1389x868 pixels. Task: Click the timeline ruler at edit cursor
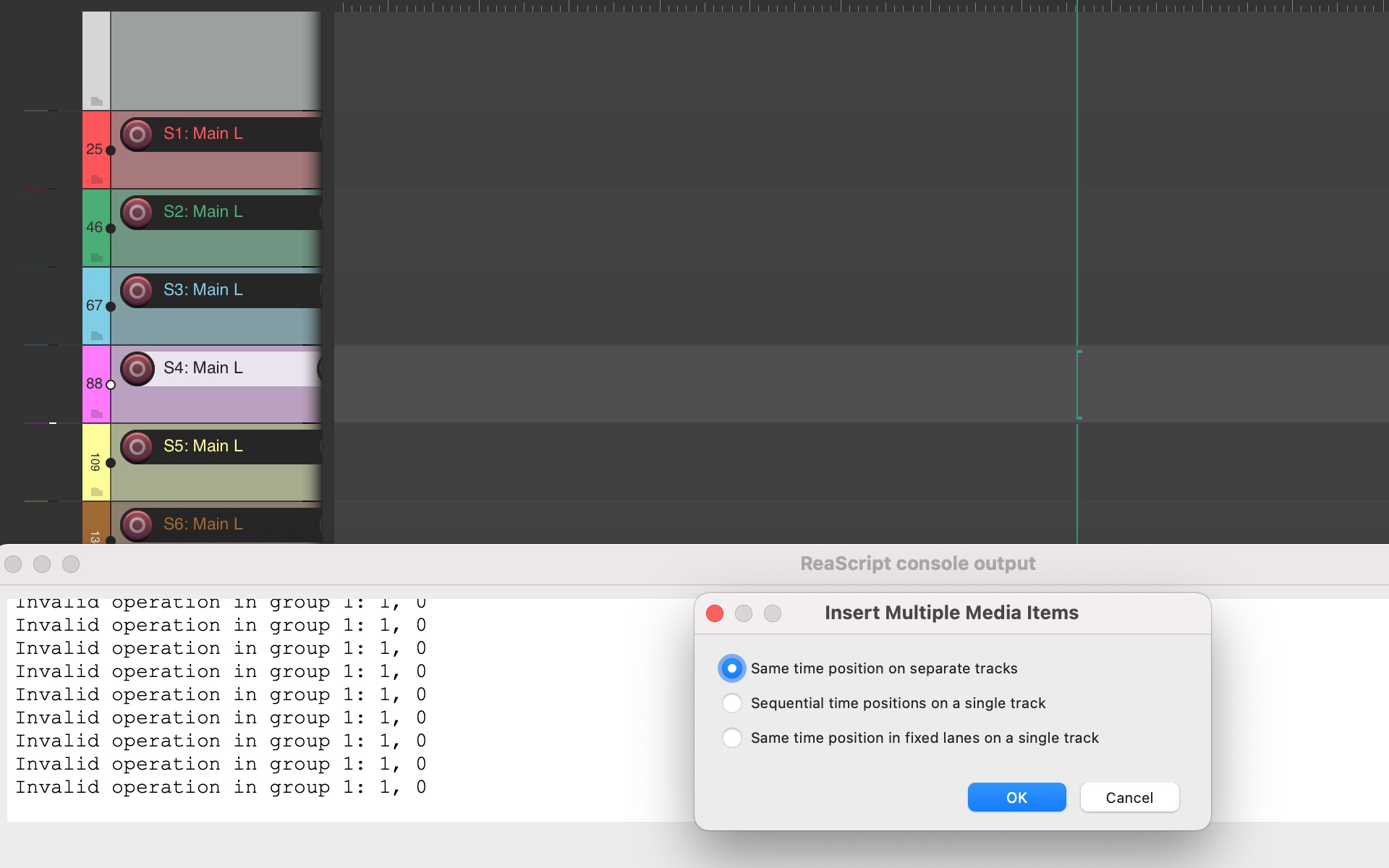point(1076,6)
